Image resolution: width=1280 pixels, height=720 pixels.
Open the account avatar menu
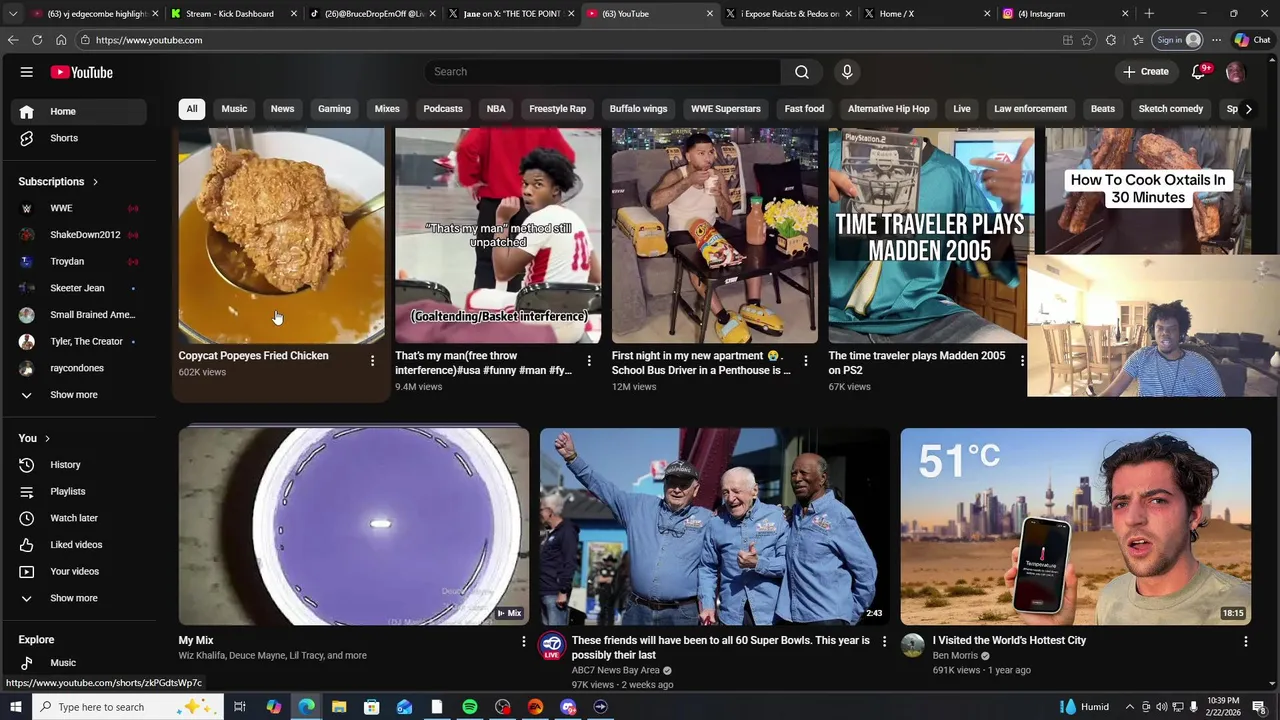tap(1235, 72)
